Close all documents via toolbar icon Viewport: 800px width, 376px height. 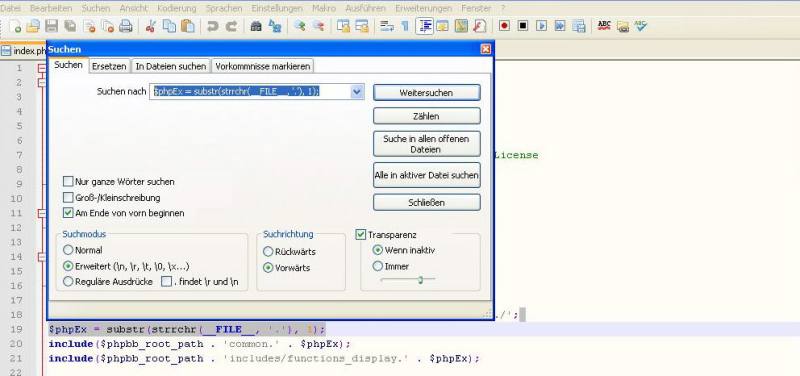click(x=107, y=26)
